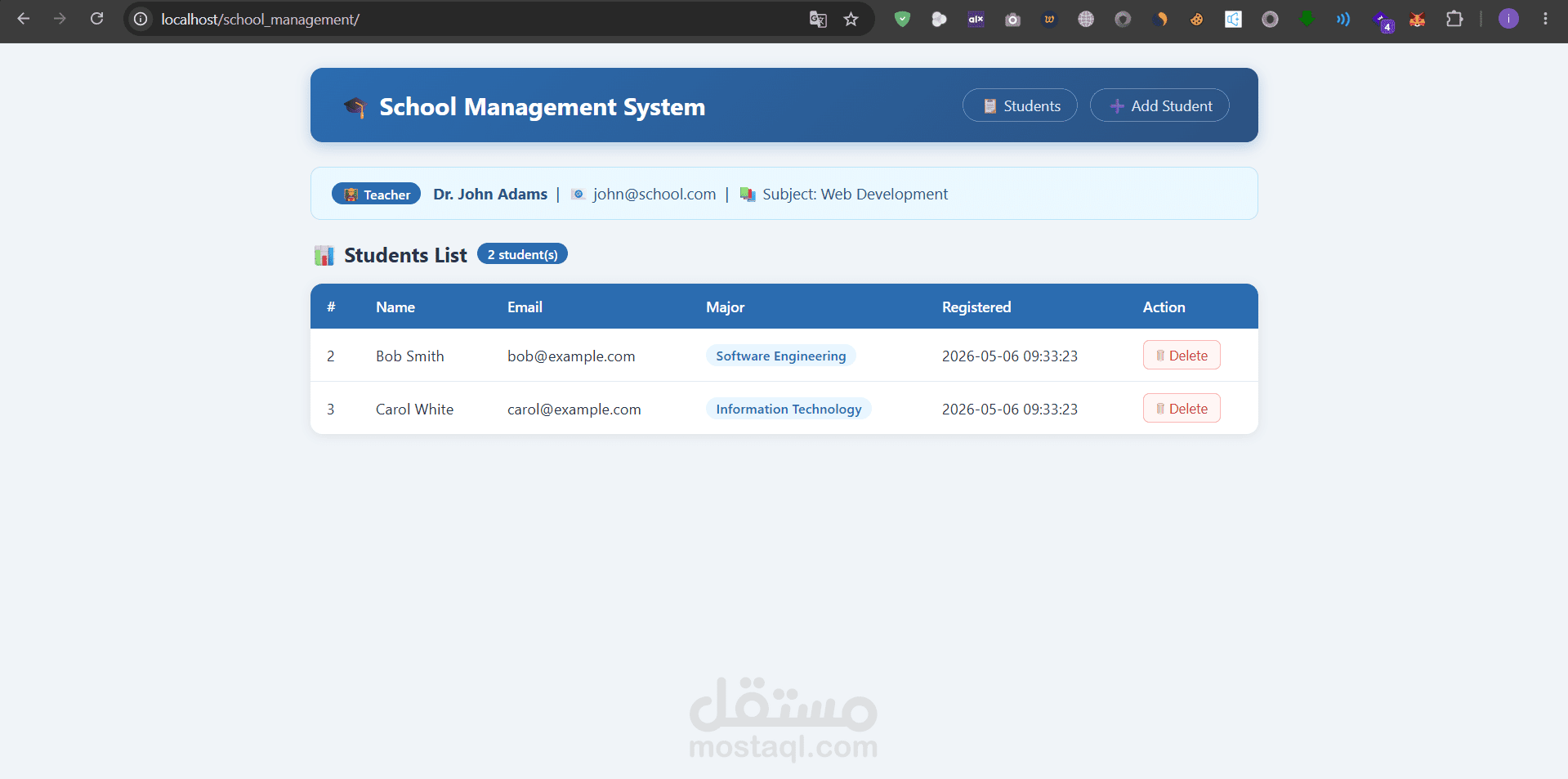Open the MetaMask fox extension
The image size is (1568, 779).
point(1418,19)
